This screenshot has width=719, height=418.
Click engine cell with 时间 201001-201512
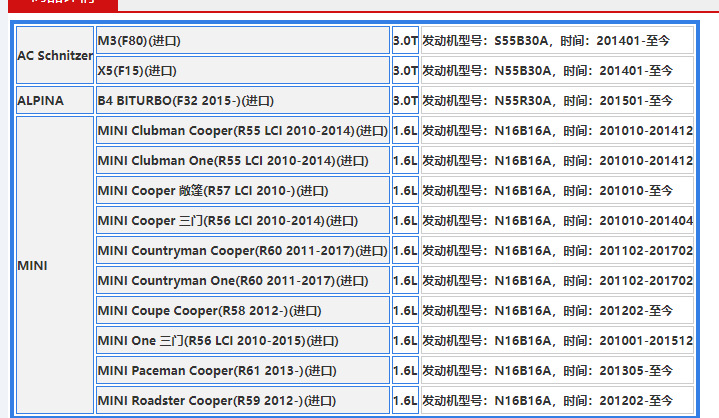point(557,341)
